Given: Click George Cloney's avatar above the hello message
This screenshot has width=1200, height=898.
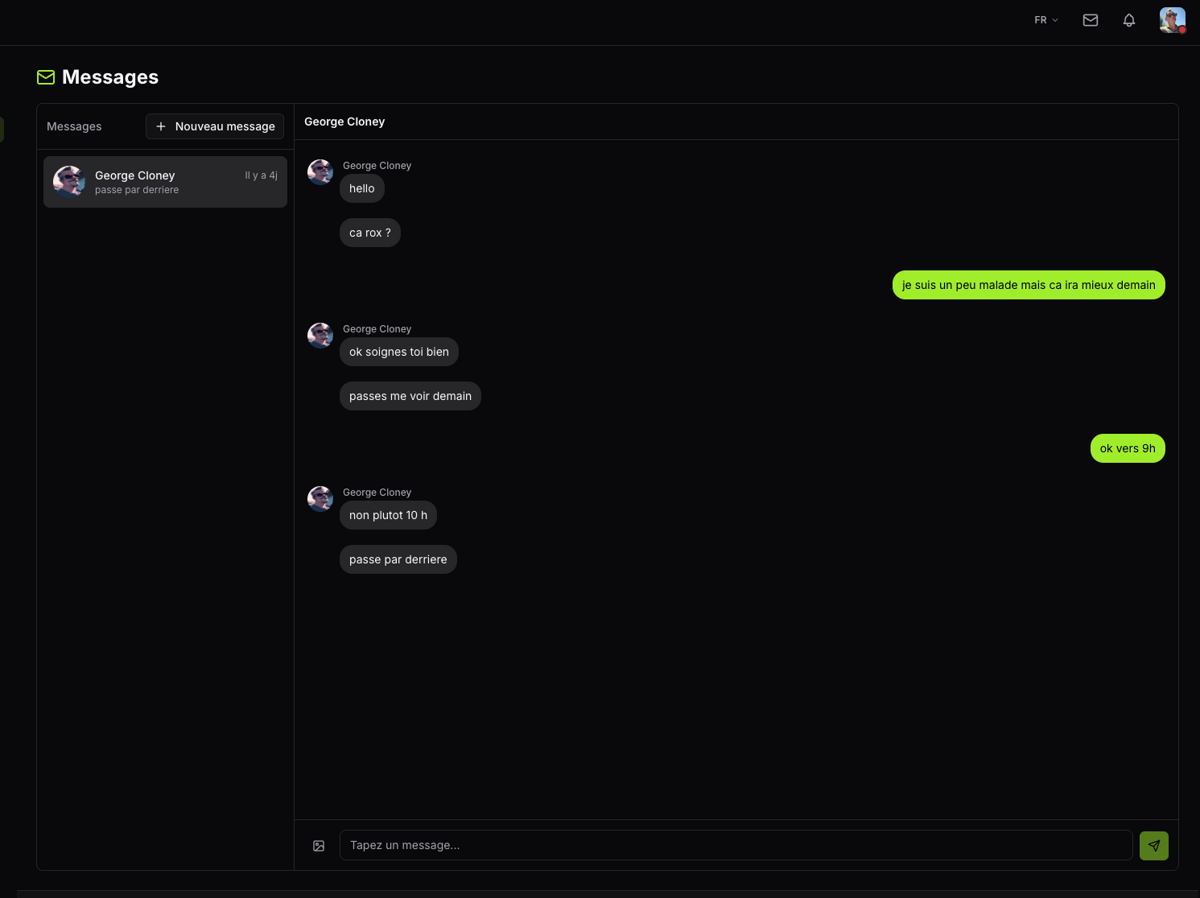Looking at the screenshot, I should point(320,172).
